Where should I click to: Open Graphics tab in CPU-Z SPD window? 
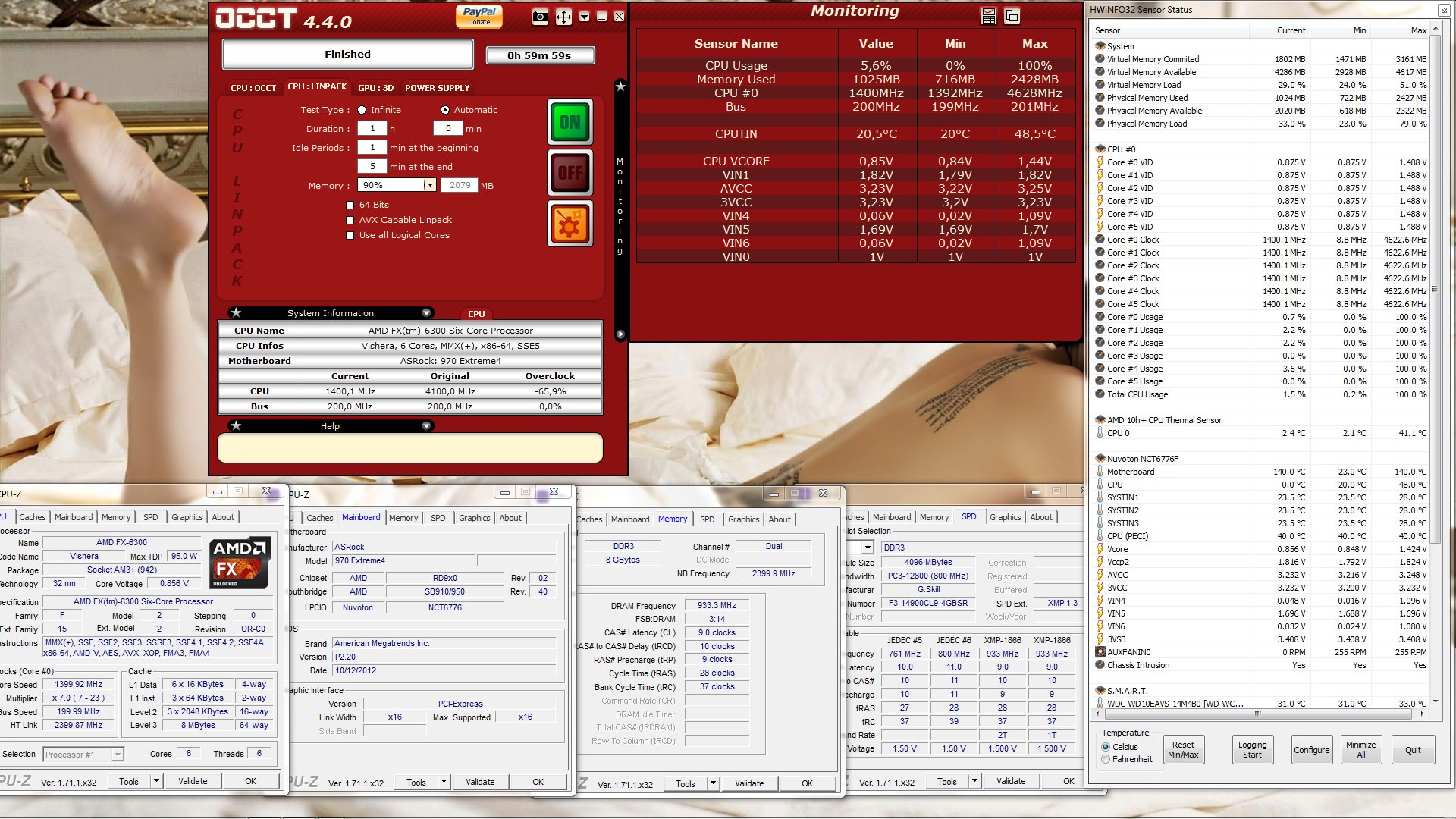[x=1005, y=517]
